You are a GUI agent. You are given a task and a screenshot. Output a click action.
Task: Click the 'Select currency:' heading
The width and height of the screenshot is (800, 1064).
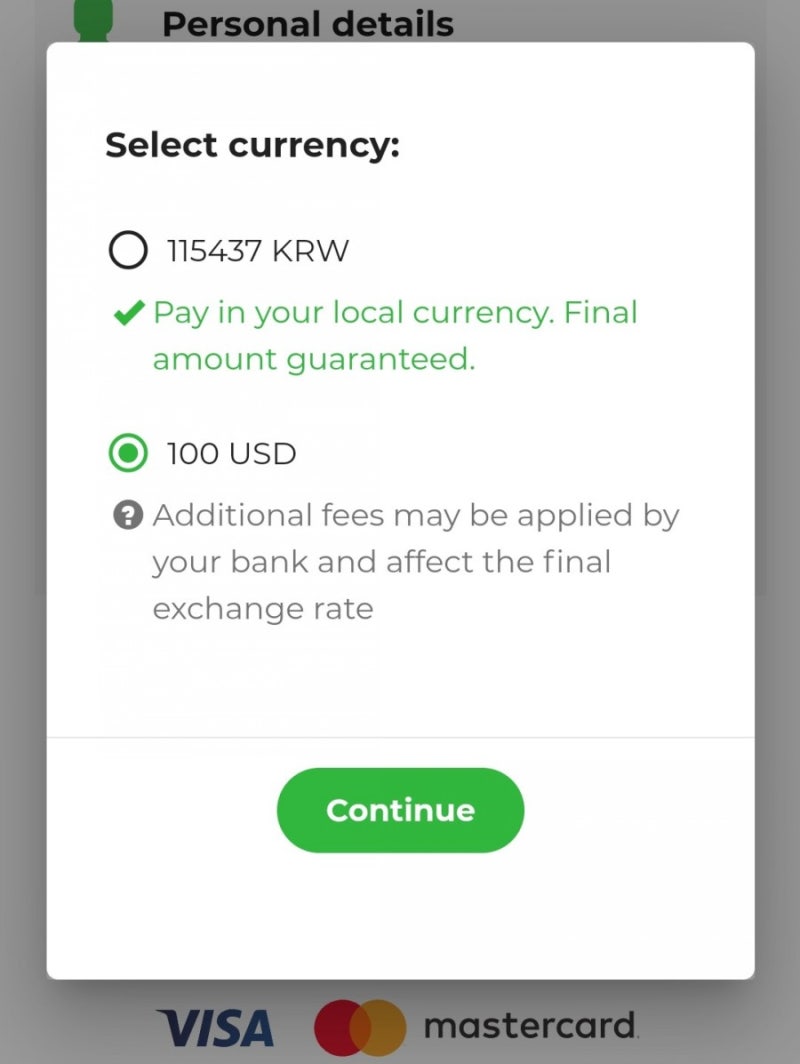coord(252,145)
